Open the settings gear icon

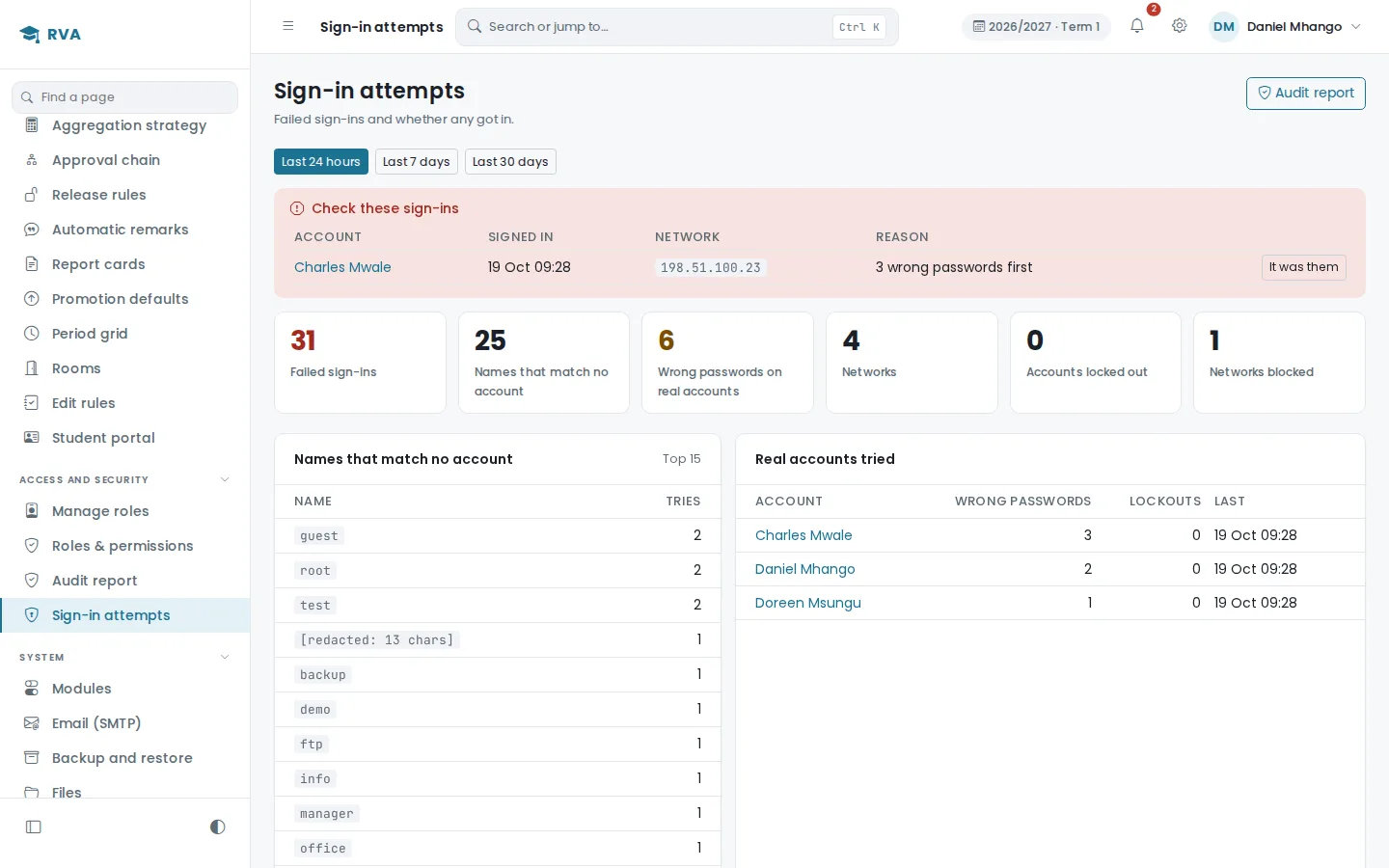1180,26
